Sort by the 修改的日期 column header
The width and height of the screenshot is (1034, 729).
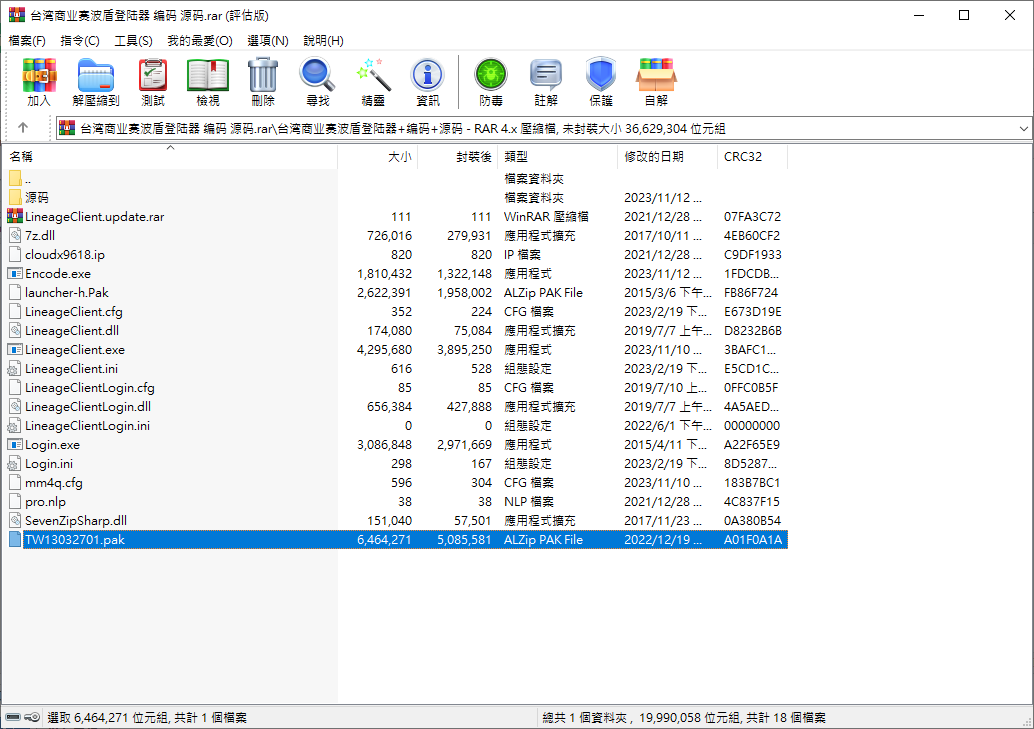click(667, 156)
